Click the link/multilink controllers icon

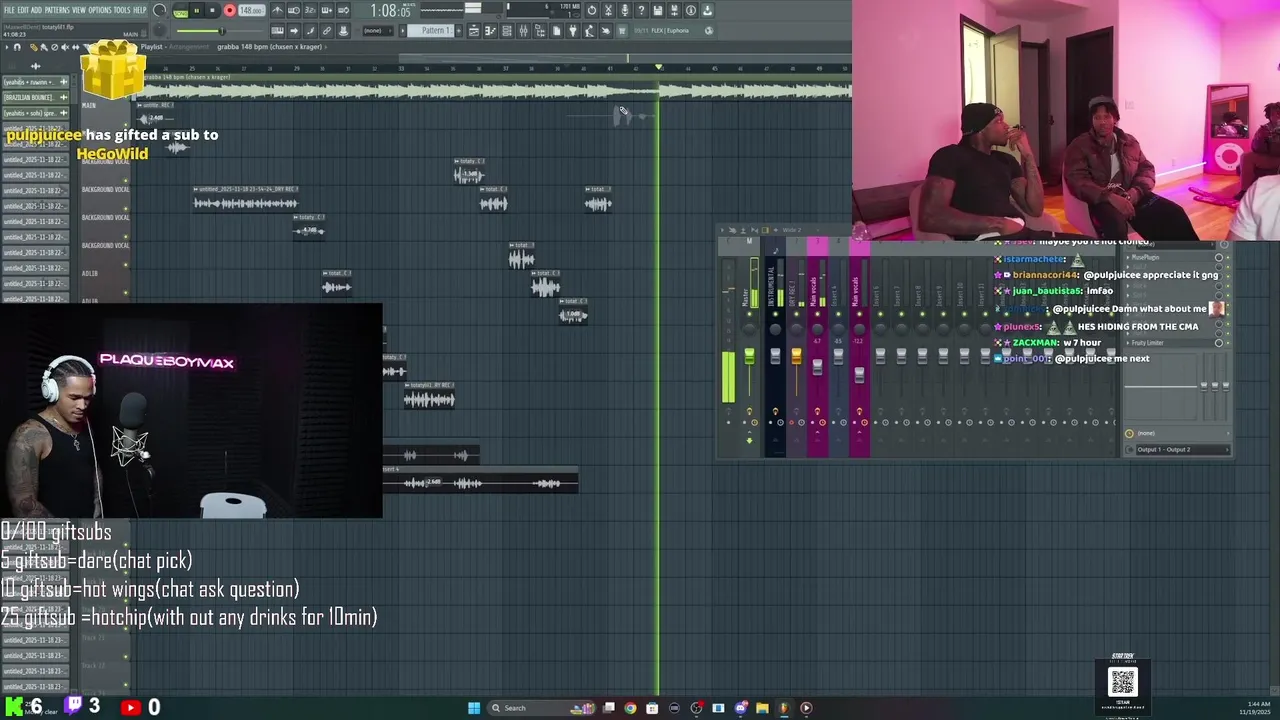pos(326,31)
